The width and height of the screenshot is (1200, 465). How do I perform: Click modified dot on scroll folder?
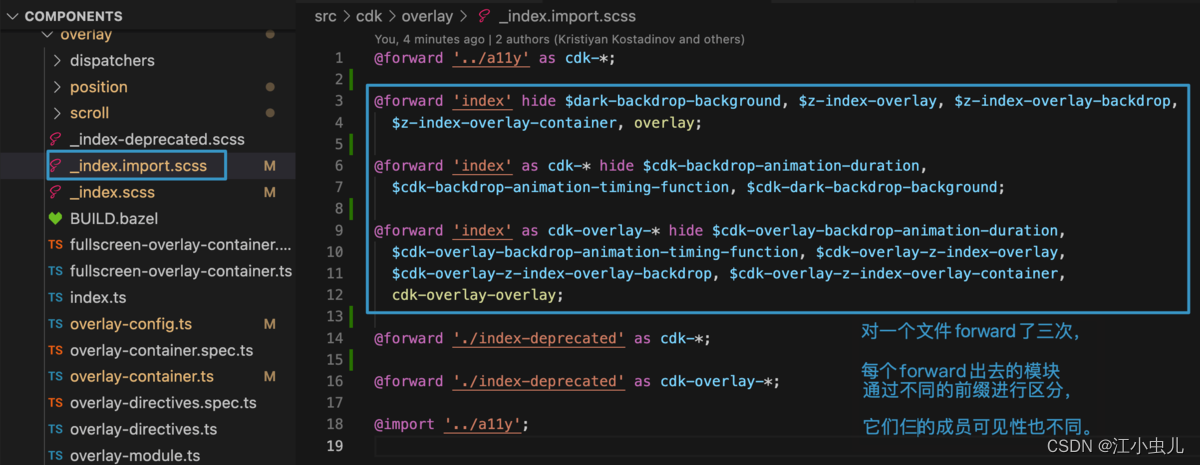pyautogui.click(x=270, y=113)
